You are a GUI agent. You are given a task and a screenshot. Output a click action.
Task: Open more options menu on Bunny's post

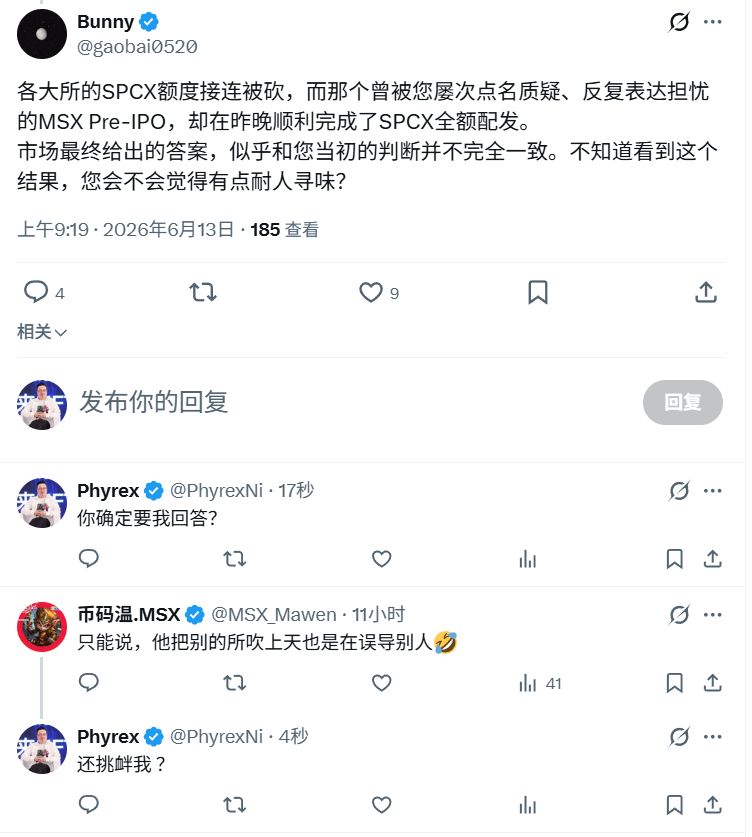tap(713, 22)
